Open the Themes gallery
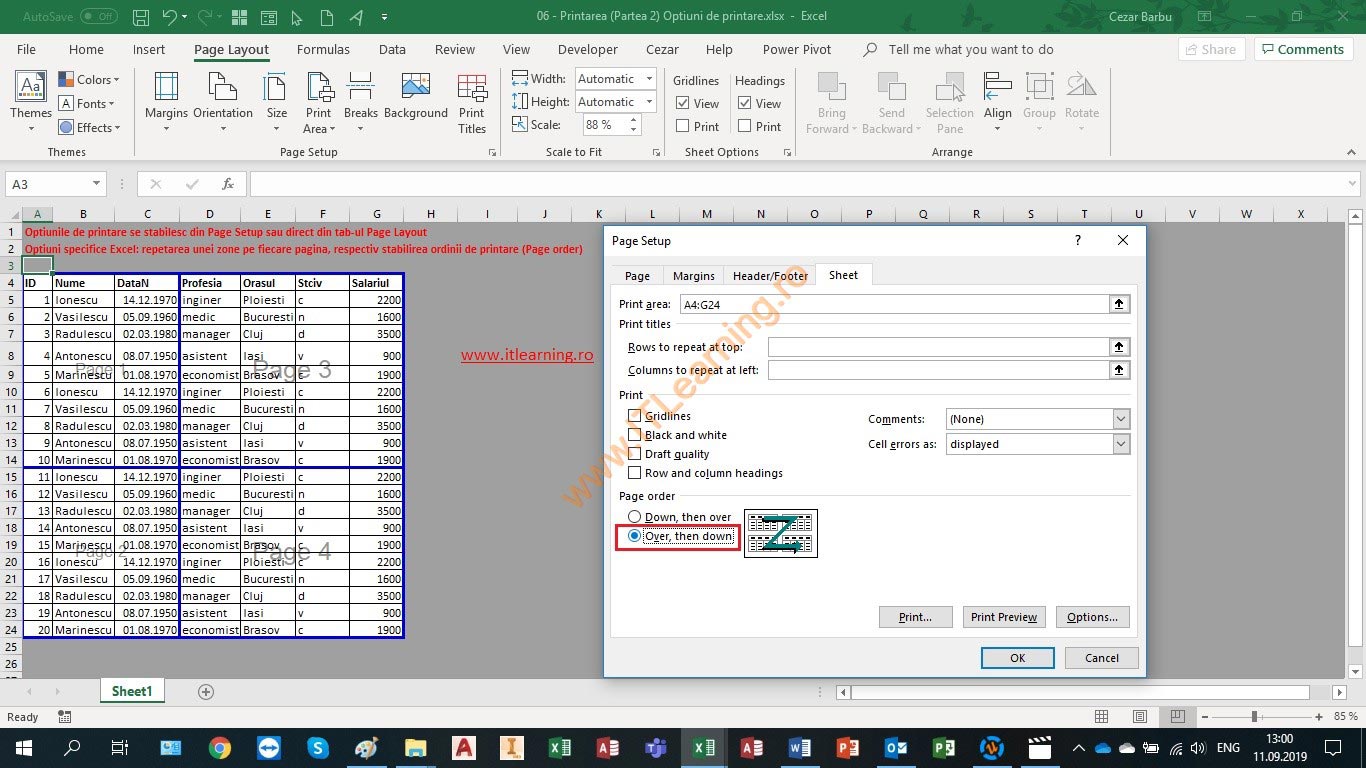Image resolution: width=1366 pixels, height=768 pixels. click(x=31, y=103)
